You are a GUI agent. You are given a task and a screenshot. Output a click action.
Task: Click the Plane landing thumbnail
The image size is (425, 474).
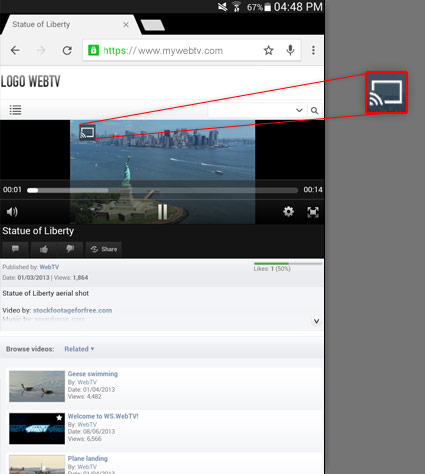click(x=37, y=465)
